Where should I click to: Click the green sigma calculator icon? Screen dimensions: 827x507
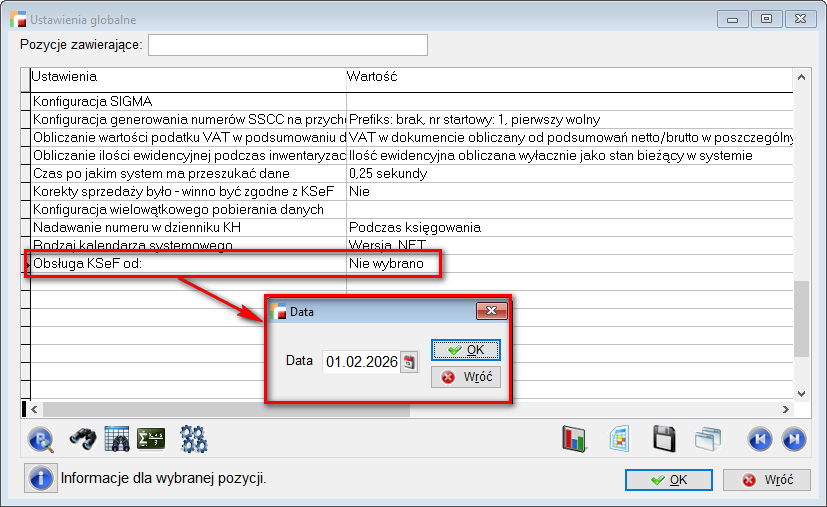point(151,438)
